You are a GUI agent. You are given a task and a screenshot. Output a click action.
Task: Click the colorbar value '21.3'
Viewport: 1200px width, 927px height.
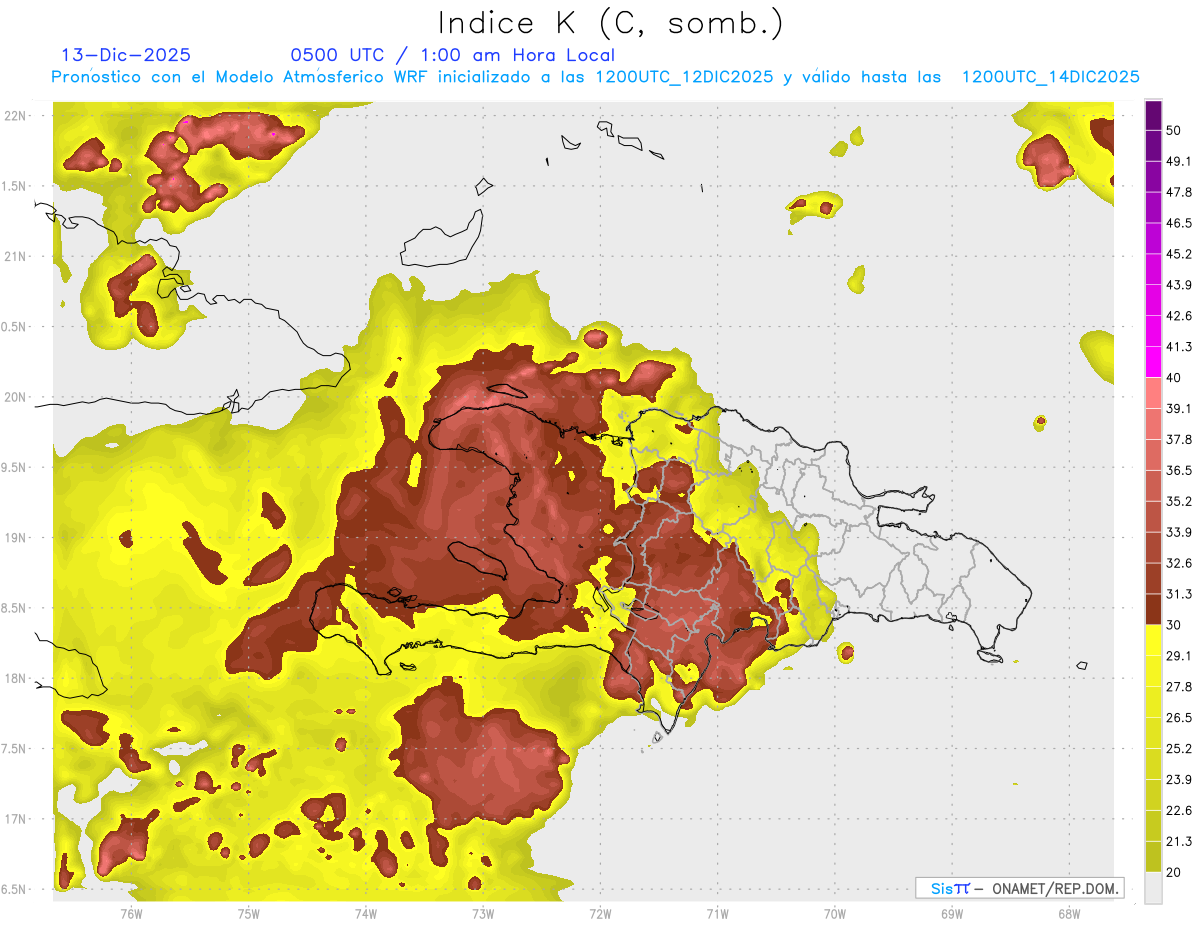click(1179, 842)
